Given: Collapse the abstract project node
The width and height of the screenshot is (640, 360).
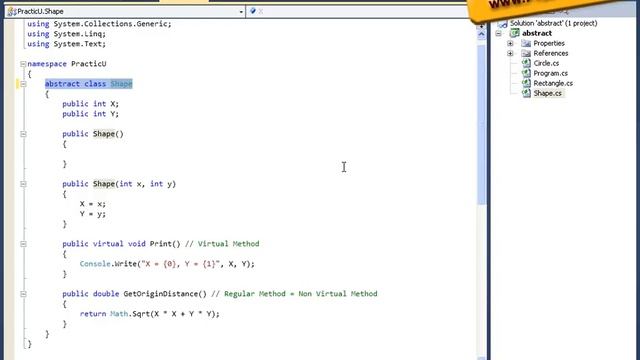Looking at the screenshot, I should [499, 33].
